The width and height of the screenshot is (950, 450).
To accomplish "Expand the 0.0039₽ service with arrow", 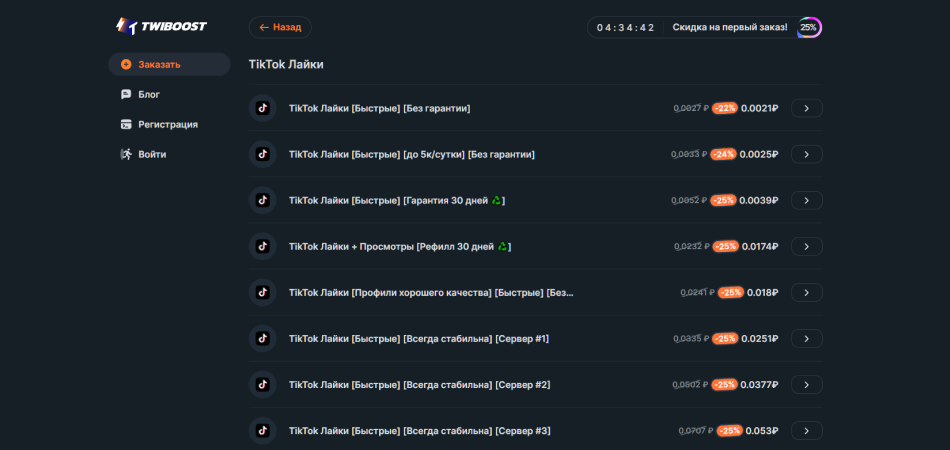I will coord(806,200).
